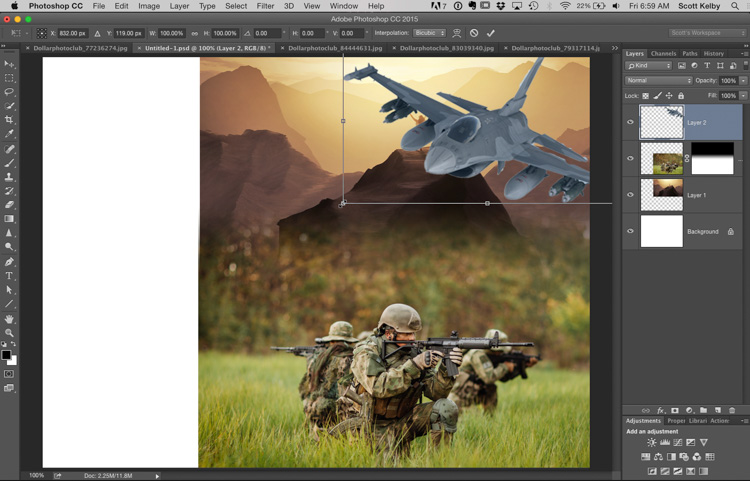750x481 pixels.
Task: Switch to the Channels panel tab
Action: click(x=663, y=53)
